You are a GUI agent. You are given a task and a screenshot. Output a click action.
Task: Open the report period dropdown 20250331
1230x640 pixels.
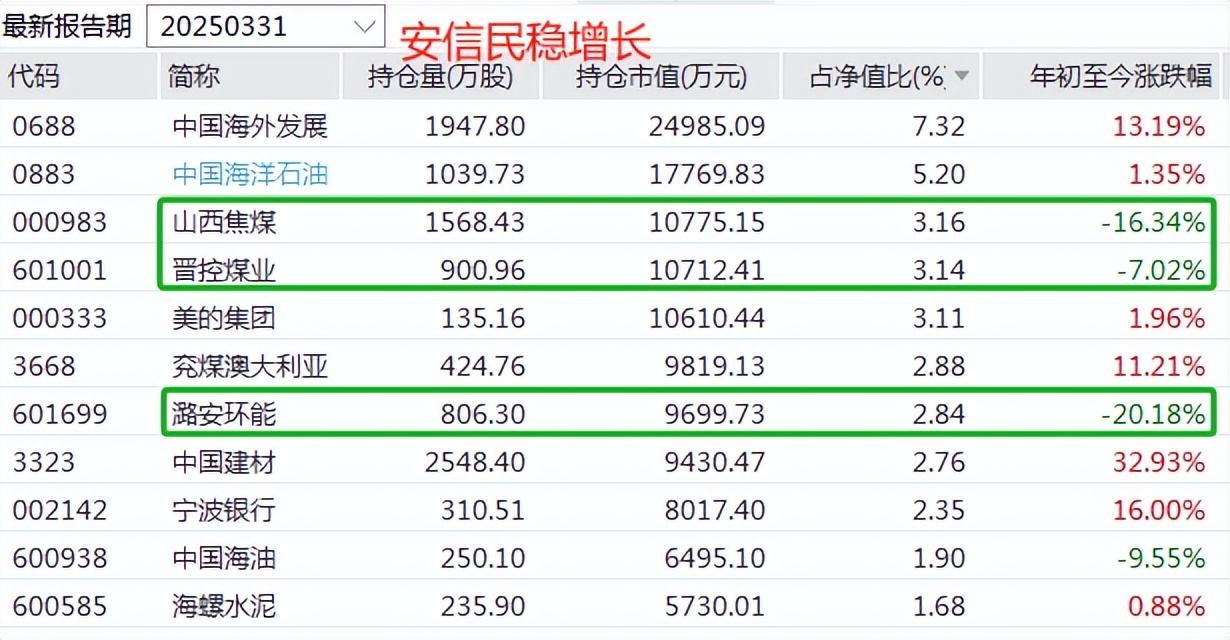tap(265, 26)
